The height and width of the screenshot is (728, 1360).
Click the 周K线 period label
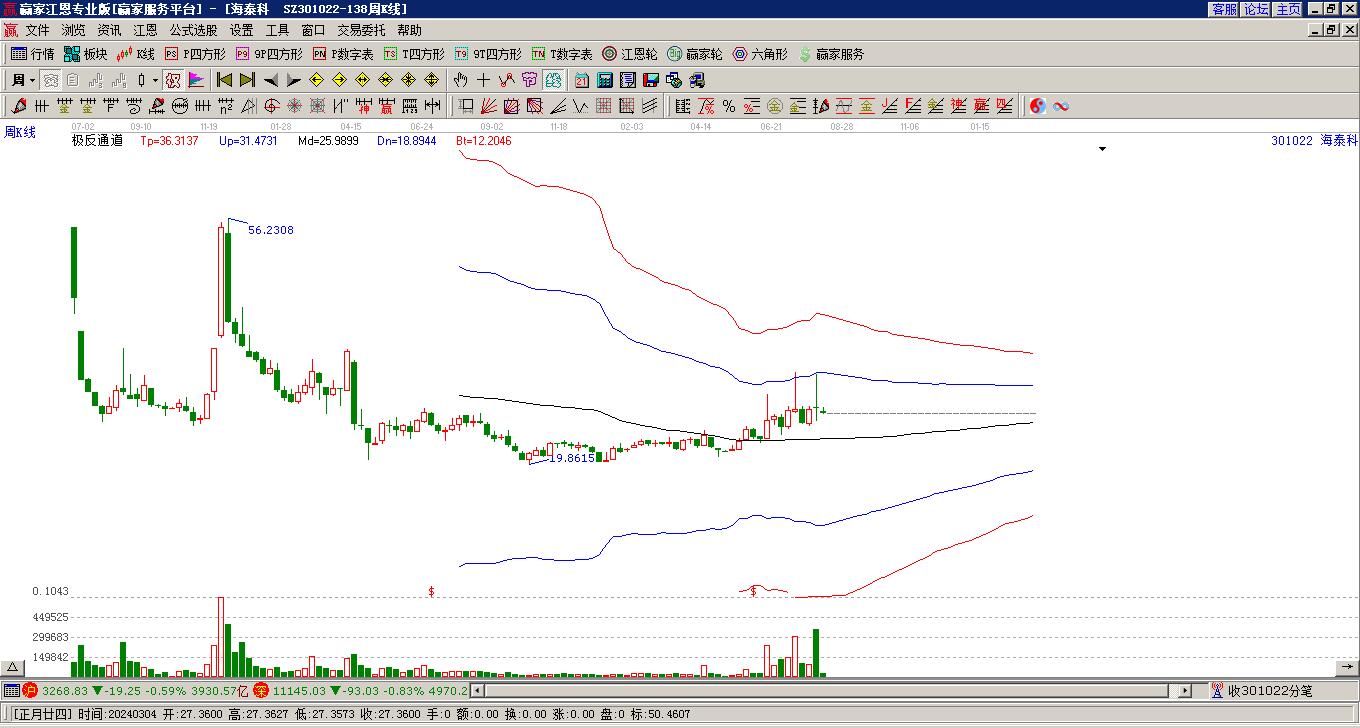20,132
